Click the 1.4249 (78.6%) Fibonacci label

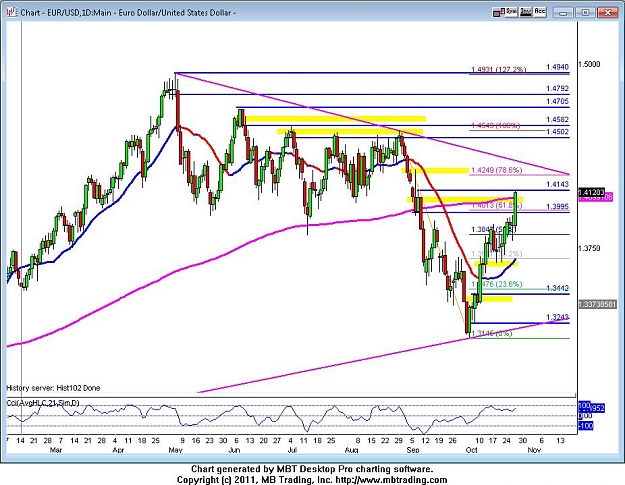(497, 170)
